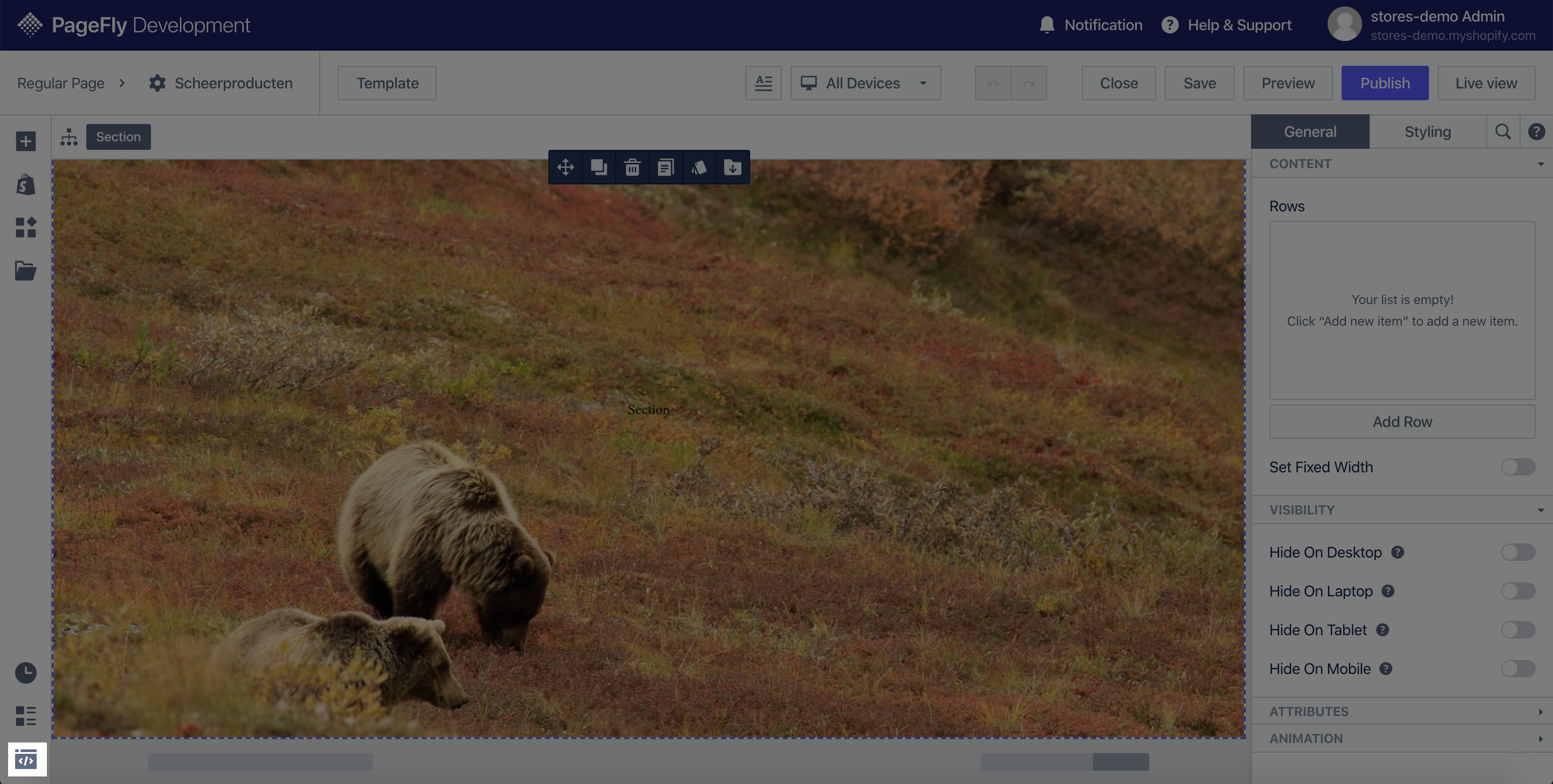Click the Close button
1553x784 pixels.
[1118, 82]
